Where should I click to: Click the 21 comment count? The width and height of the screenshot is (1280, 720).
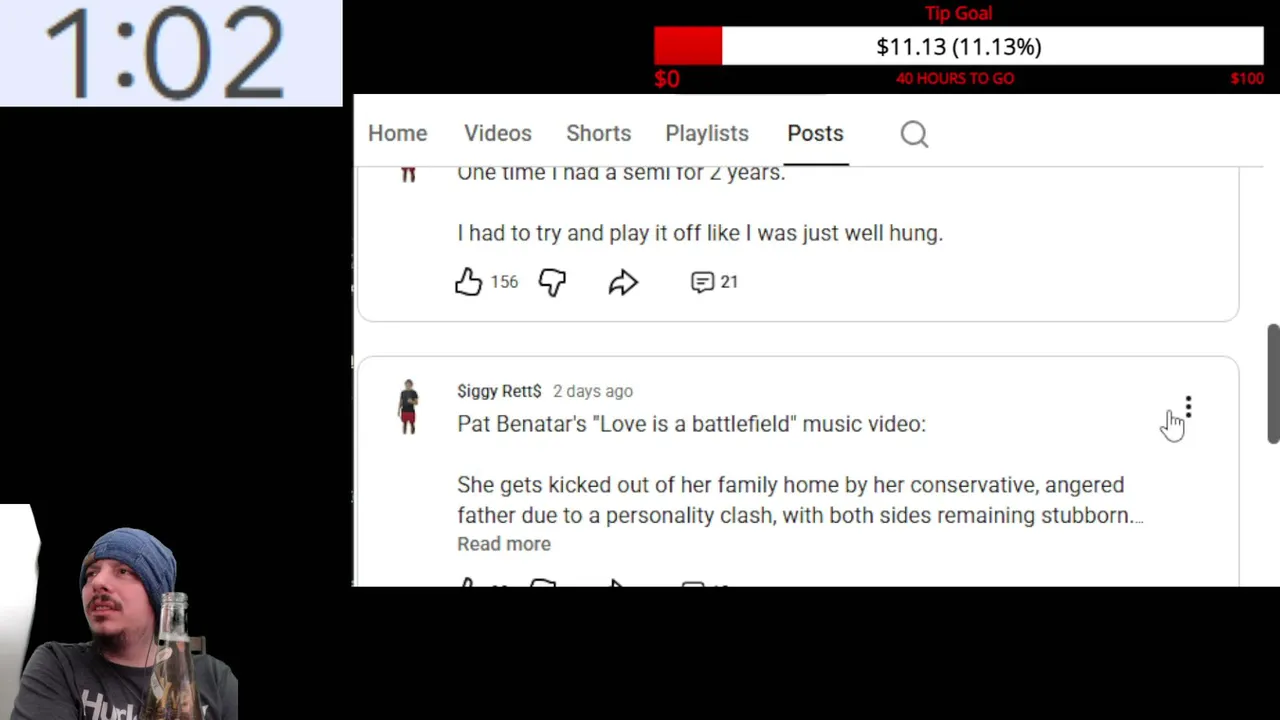pos(729,282)
